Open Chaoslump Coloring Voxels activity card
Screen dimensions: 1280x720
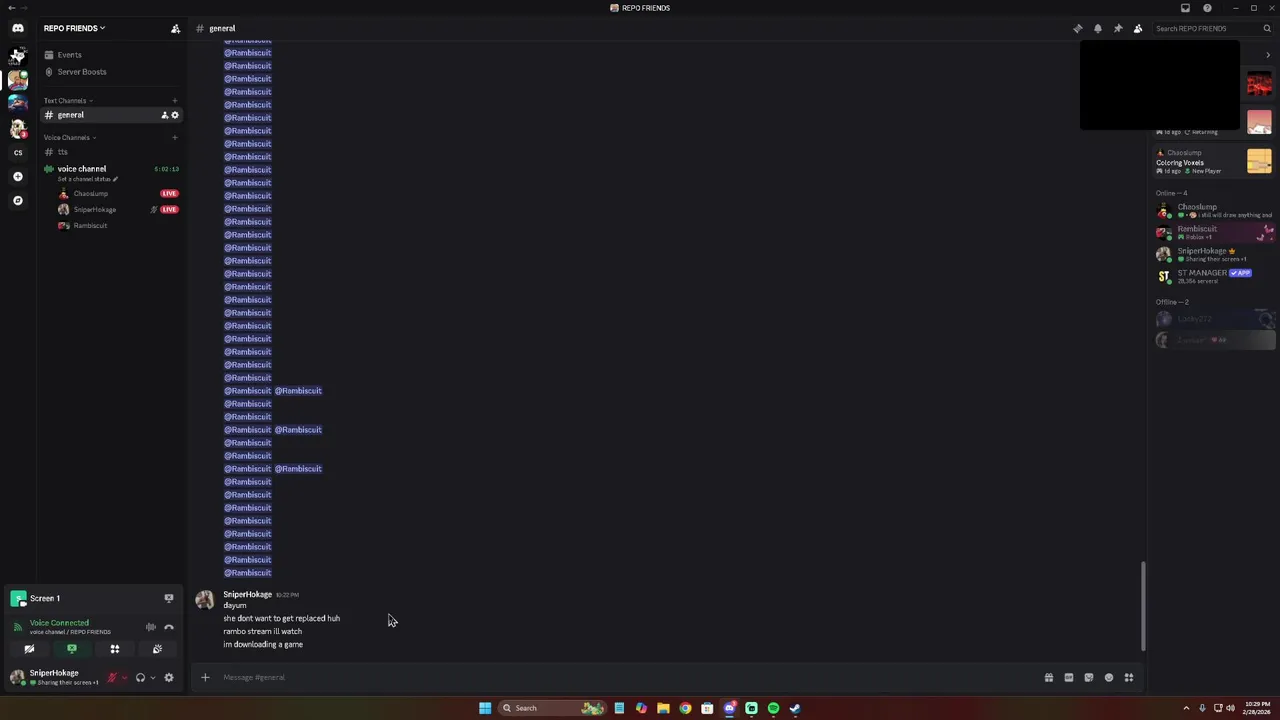click(1213, 162)
